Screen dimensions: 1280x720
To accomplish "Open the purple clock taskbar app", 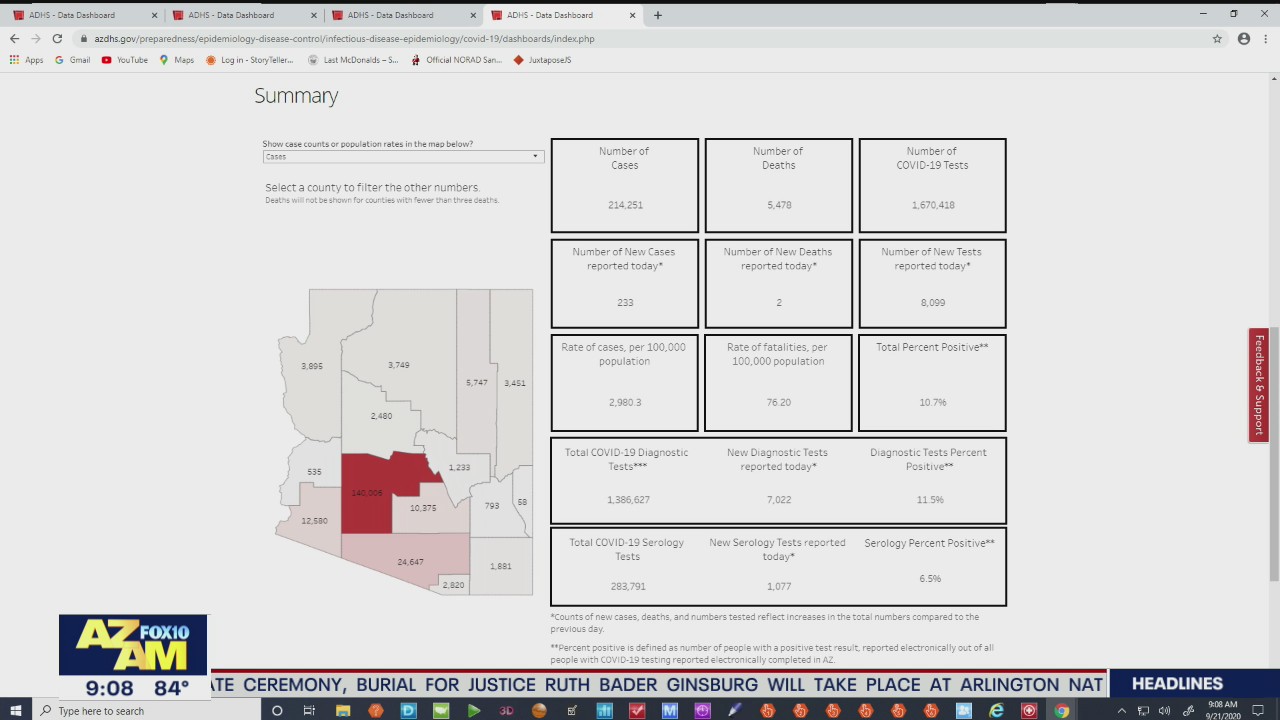I will [x=702, y=710].
